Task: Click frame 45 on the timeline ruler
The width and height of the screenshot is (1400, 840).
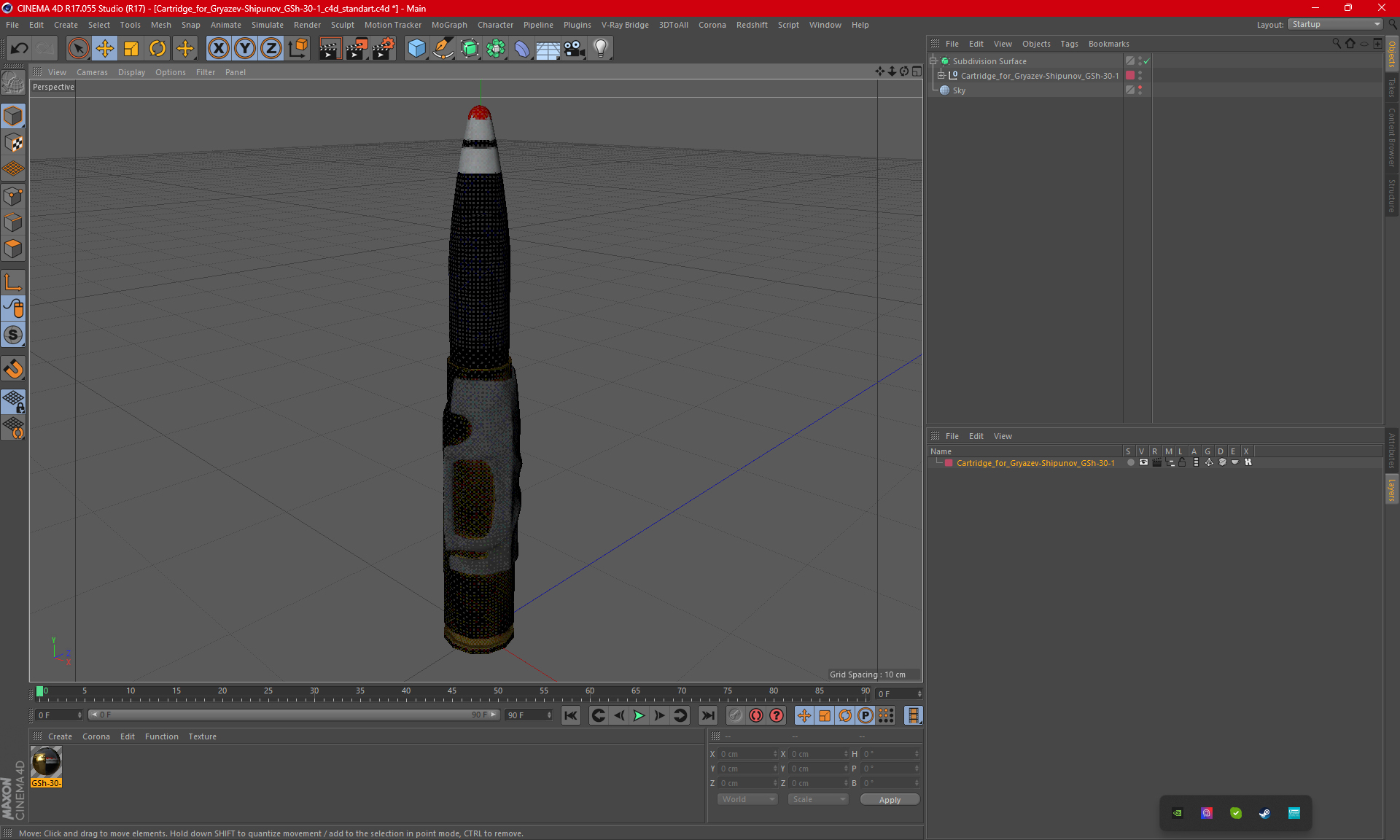Action: tap(452, 691)
